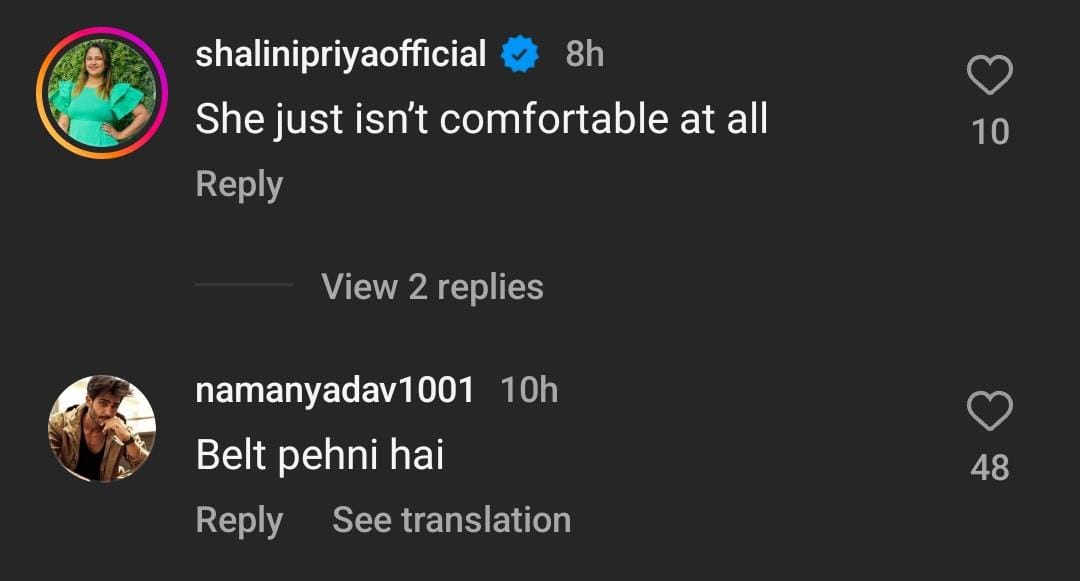Reply to the 'Belt pehni hai' comment
This screenshot has width=1080, height=581.
239,520
